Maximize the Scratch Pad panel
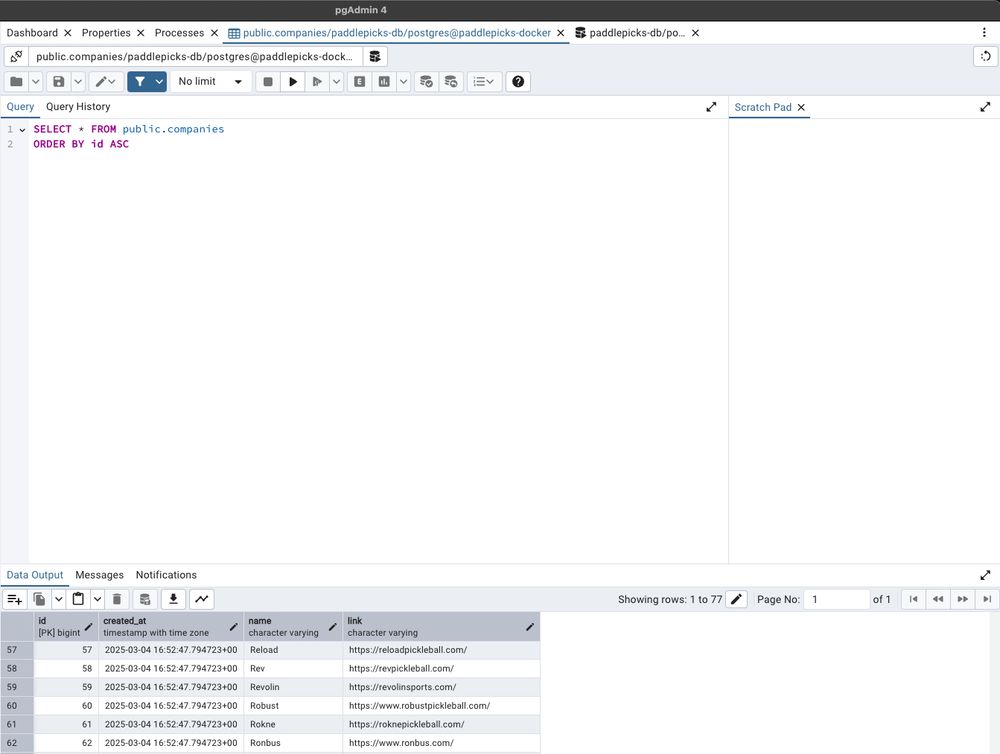The width and height of the screenshot is (1000, 754). coord(985,107)
